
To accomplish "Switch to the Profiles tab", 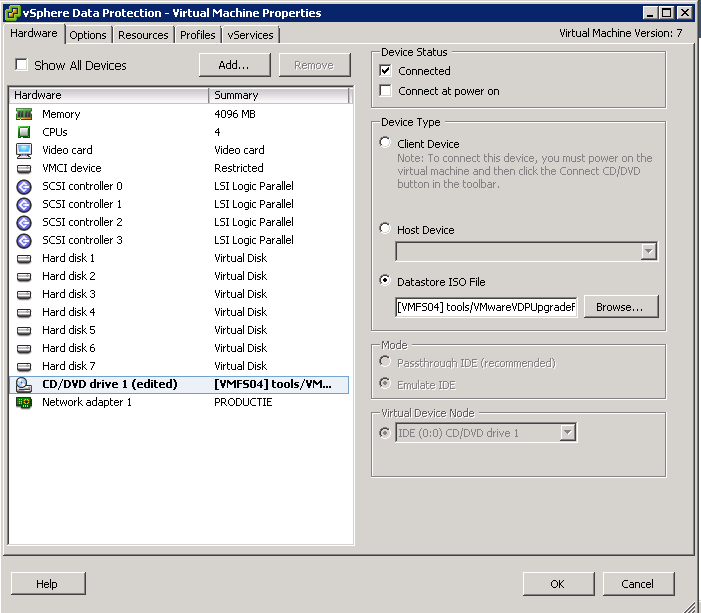I will pyautogui.click(x=198, y=35).
